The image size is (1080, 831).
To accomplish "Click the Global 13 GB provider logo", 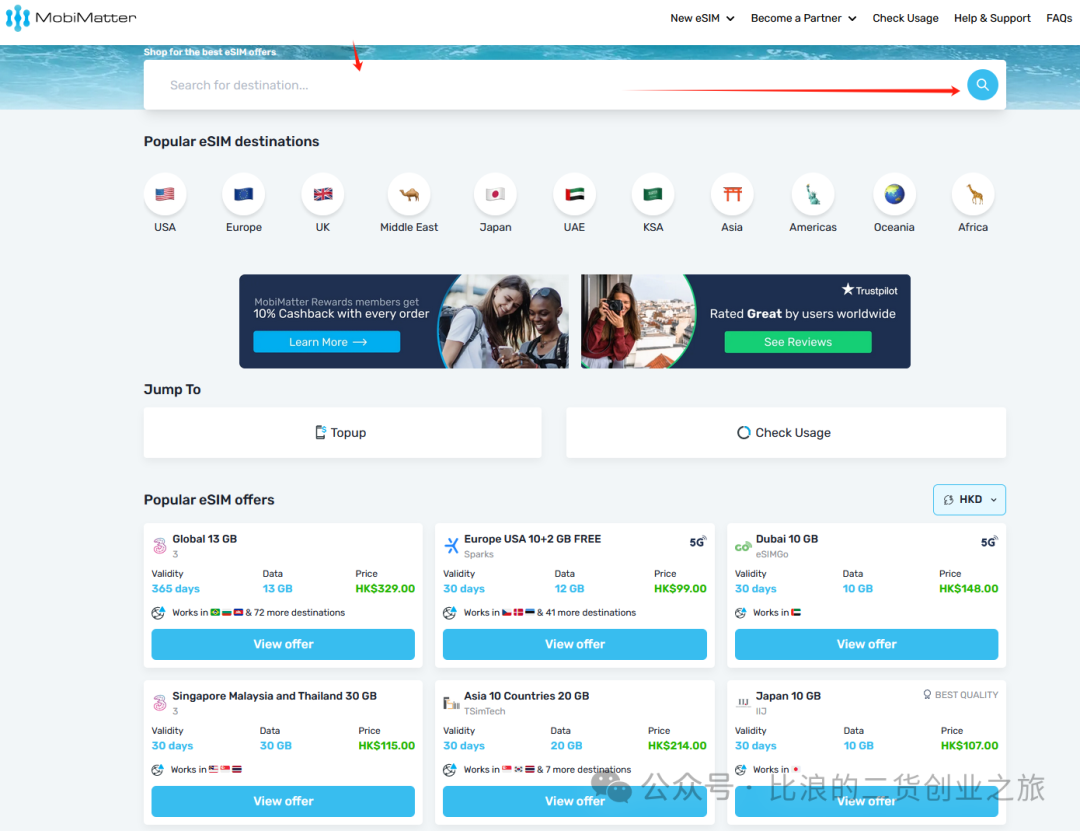I will (x=160, y=546).
